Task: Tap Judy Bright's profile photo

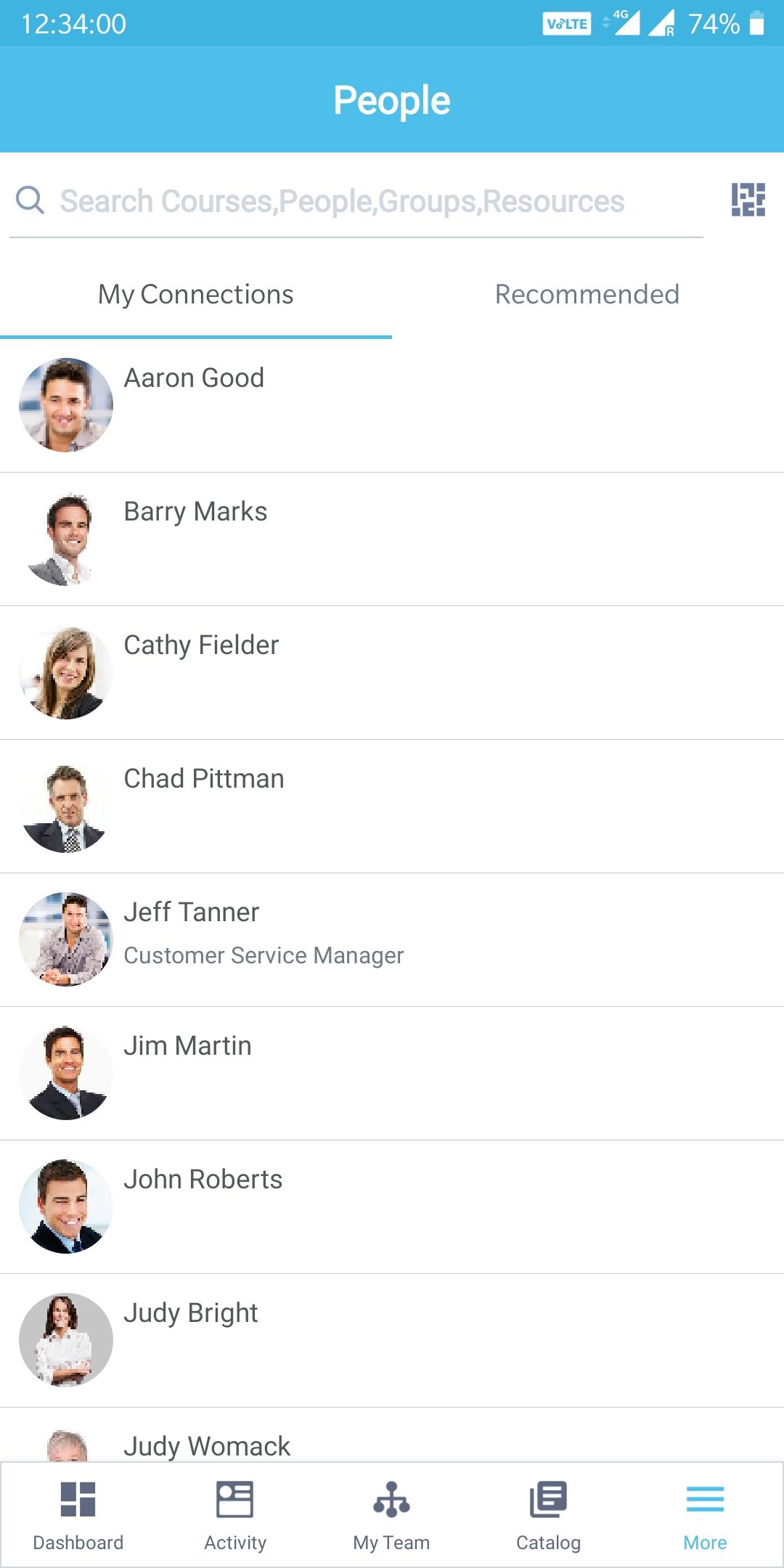Action: pos(66,1341)
